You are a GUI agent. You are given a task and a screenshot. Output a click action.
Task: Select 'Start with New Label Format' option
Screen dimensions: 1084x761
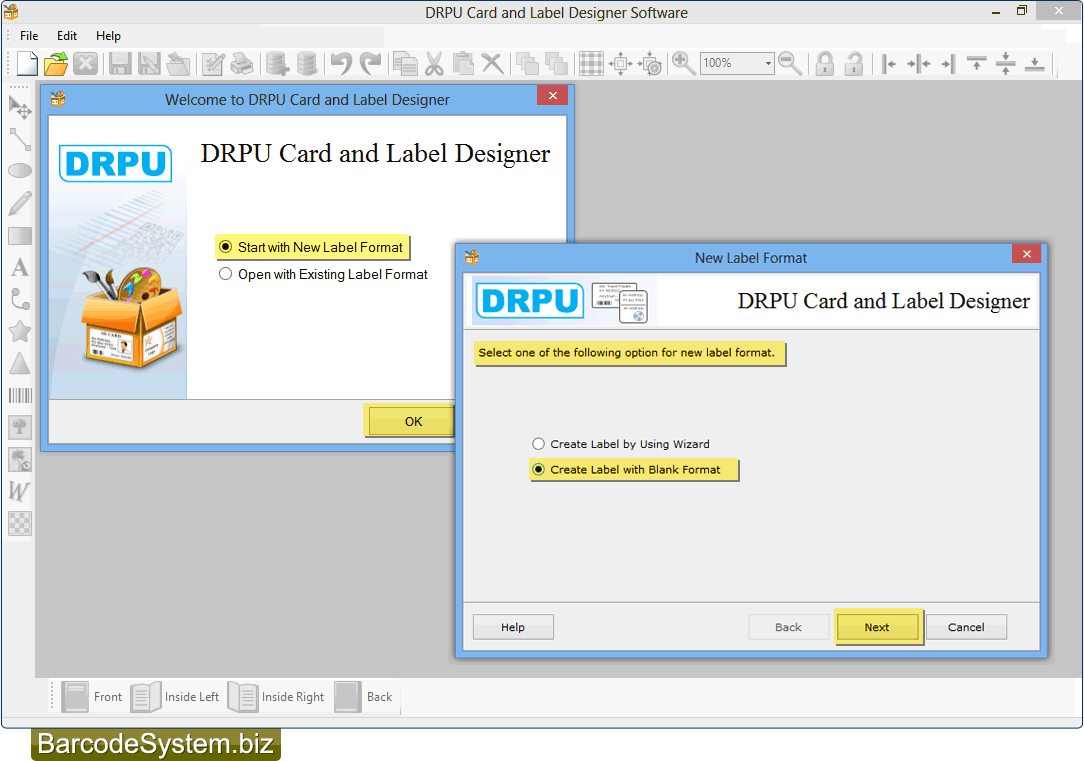coord(312,247)
